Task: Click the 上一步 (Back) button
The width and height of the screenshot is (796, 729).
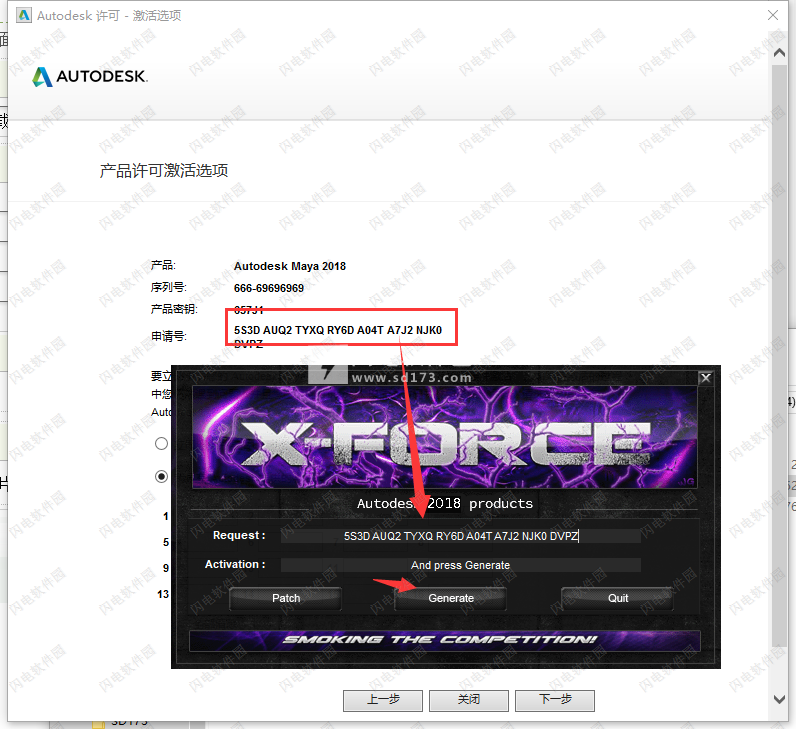Action: click(383, 700)
